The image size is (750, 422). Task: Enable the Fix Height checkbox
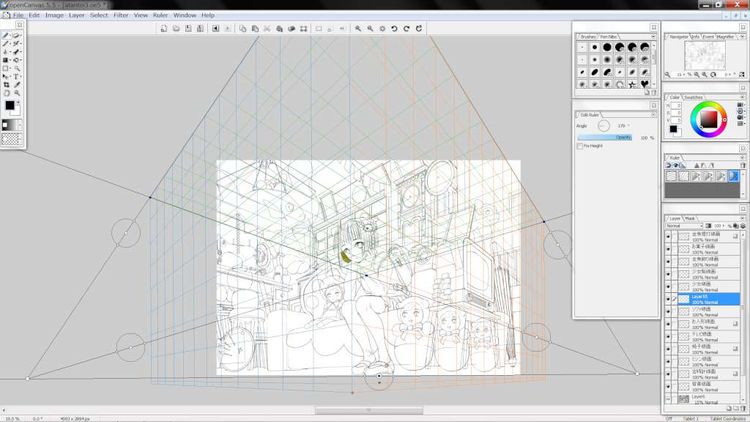point(580,146)
